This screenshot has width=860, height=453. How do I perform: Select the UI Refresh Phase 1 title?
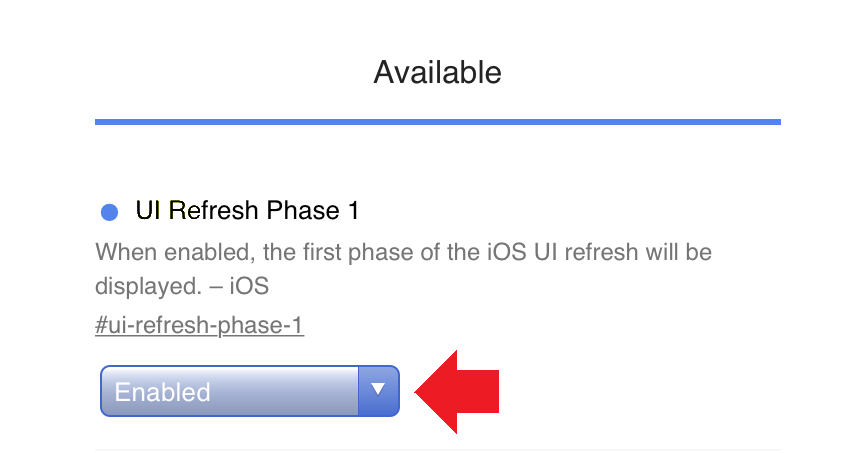(x=247, y=211)
